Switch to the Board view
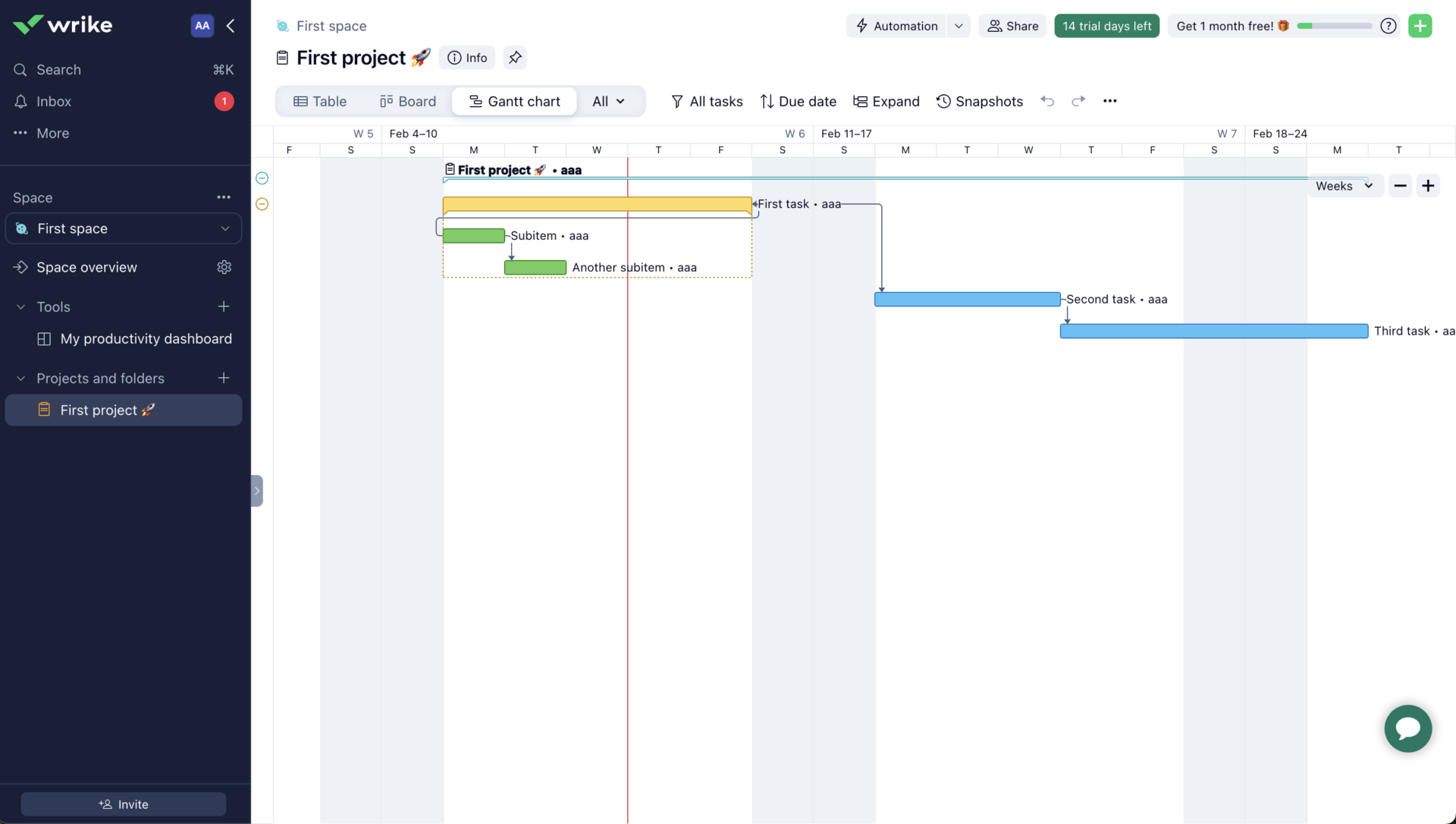Image resolution: width=1456 pixels, height=824 pixels. pos(408,101)
